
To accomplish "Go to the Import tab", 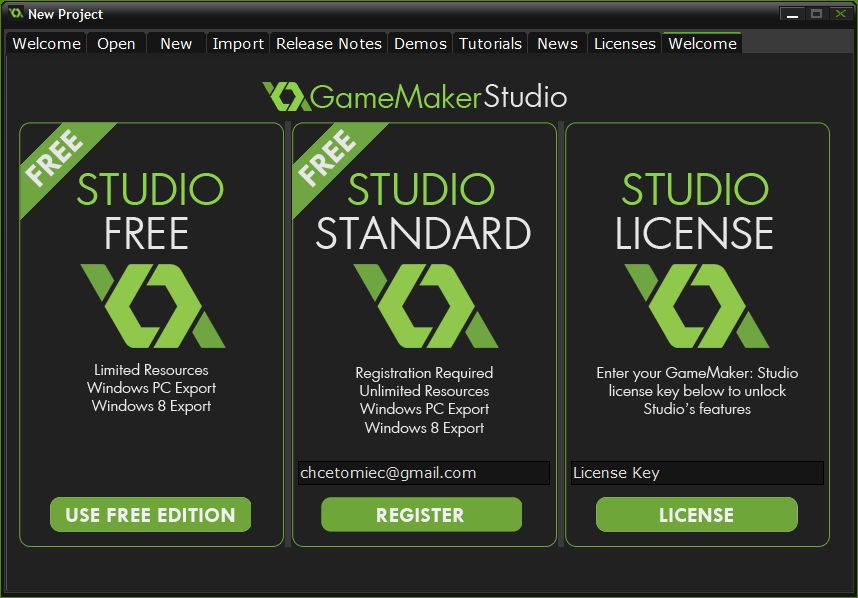I will pyautogui.click(x=238, y=44).
